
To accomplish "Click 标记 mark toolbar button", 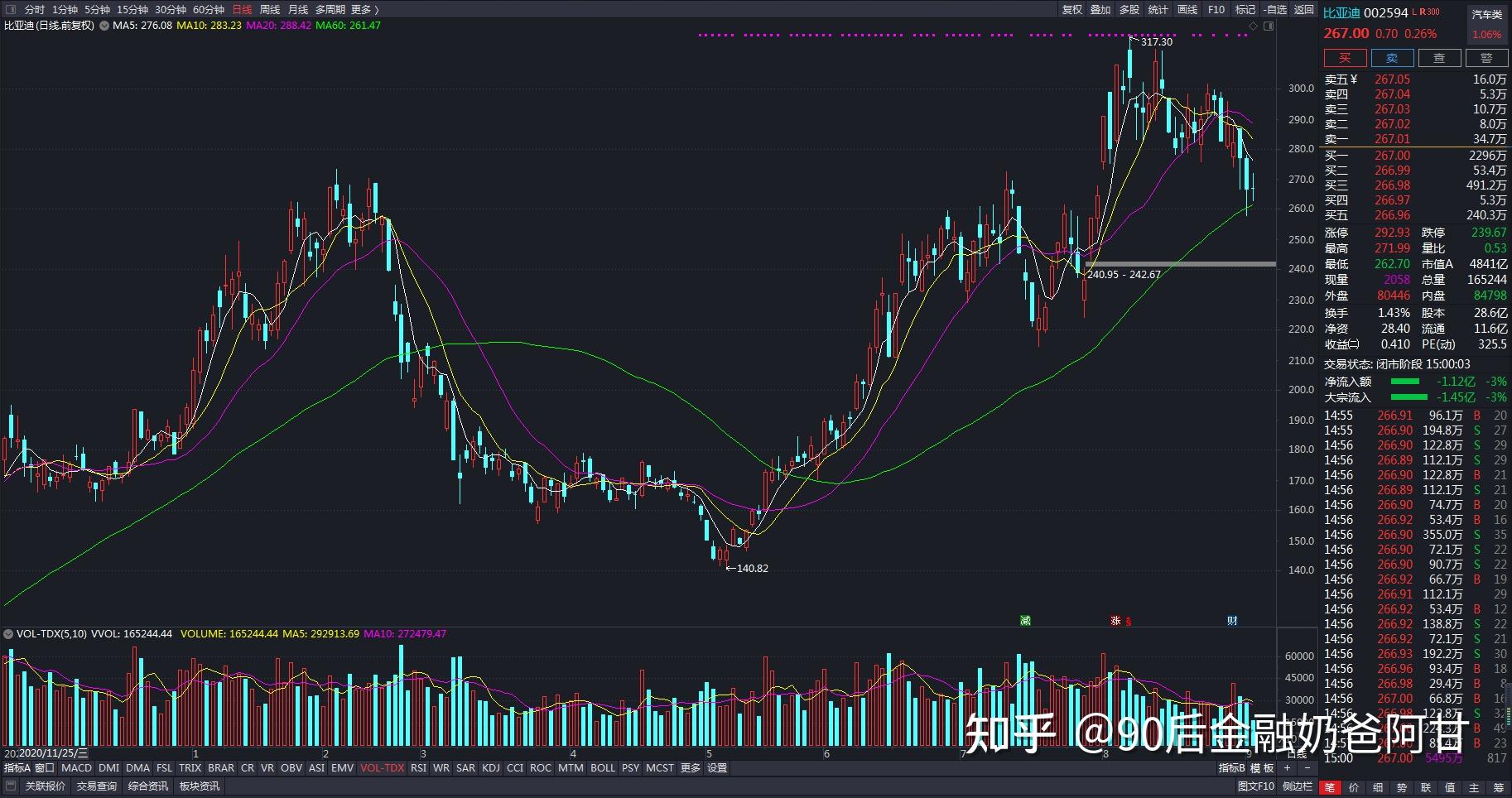I will [1245, 9].
